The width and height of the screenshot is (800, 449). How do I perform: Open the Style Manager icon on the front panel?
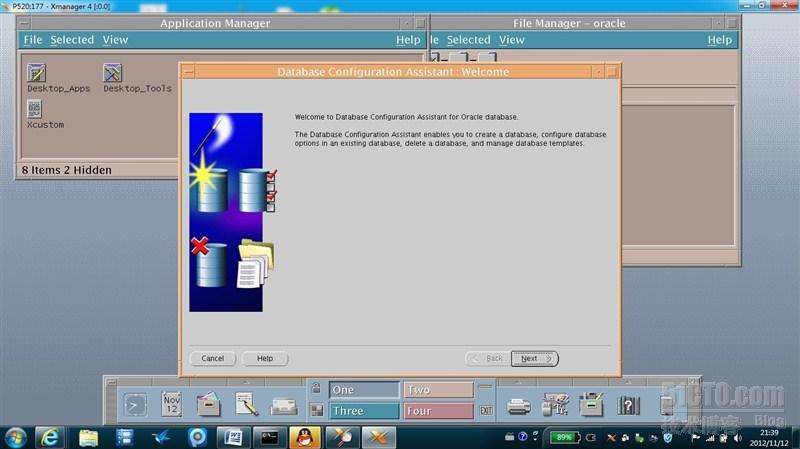coord(555,404)
